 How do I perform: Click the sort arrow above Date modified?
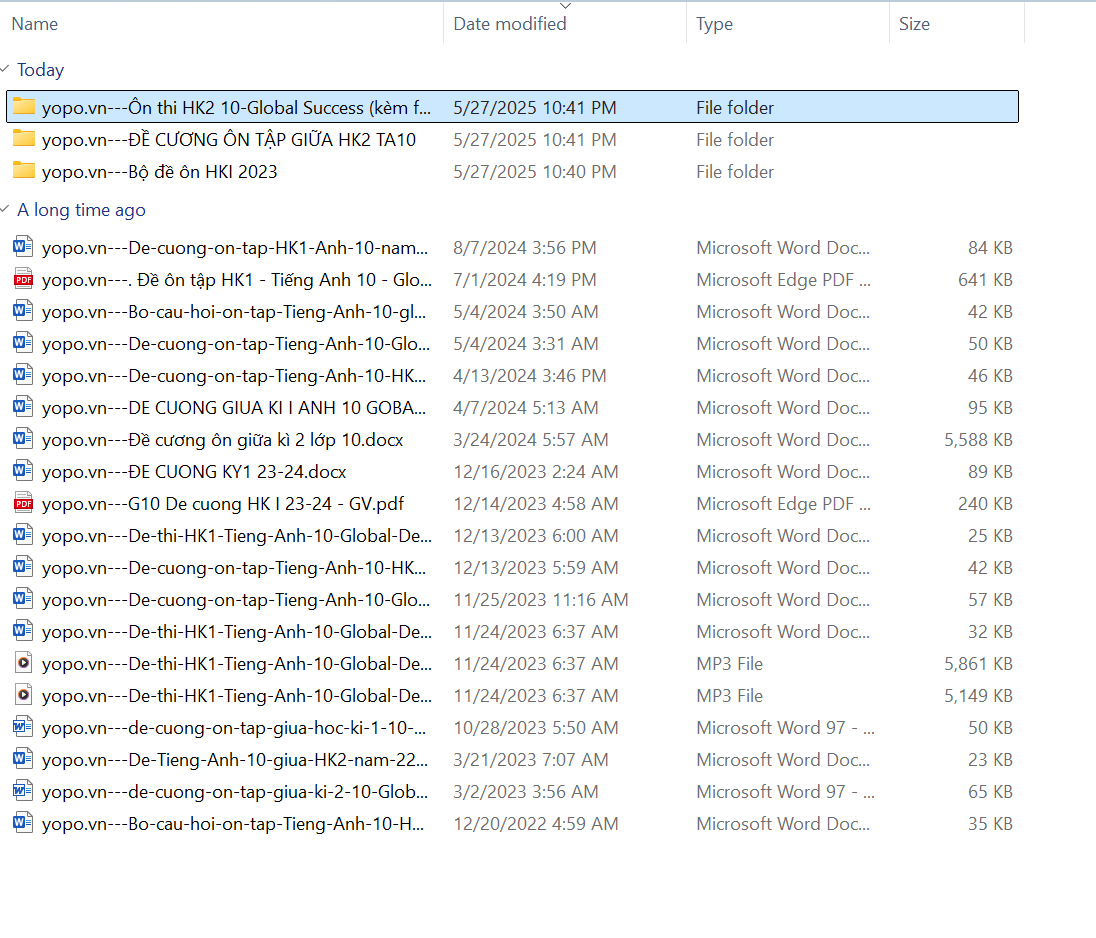click(566, 6)
